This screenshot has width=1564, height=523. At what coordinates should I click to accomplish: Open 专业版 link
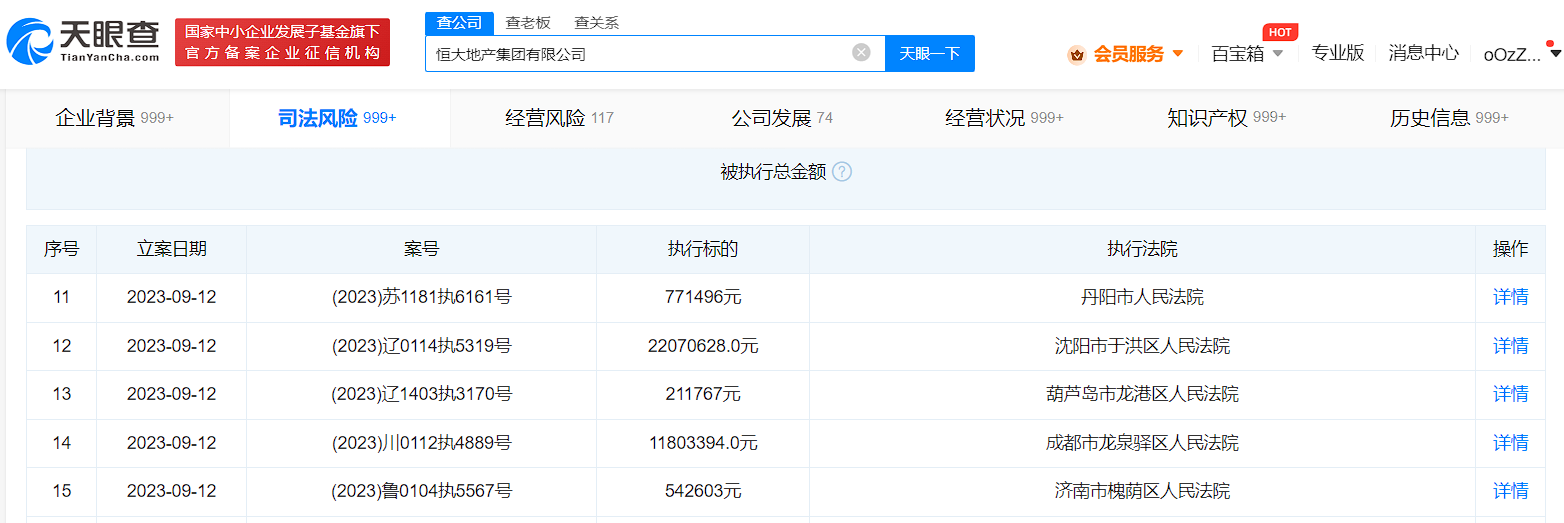pyautogui.click(x=1338, y=53)
